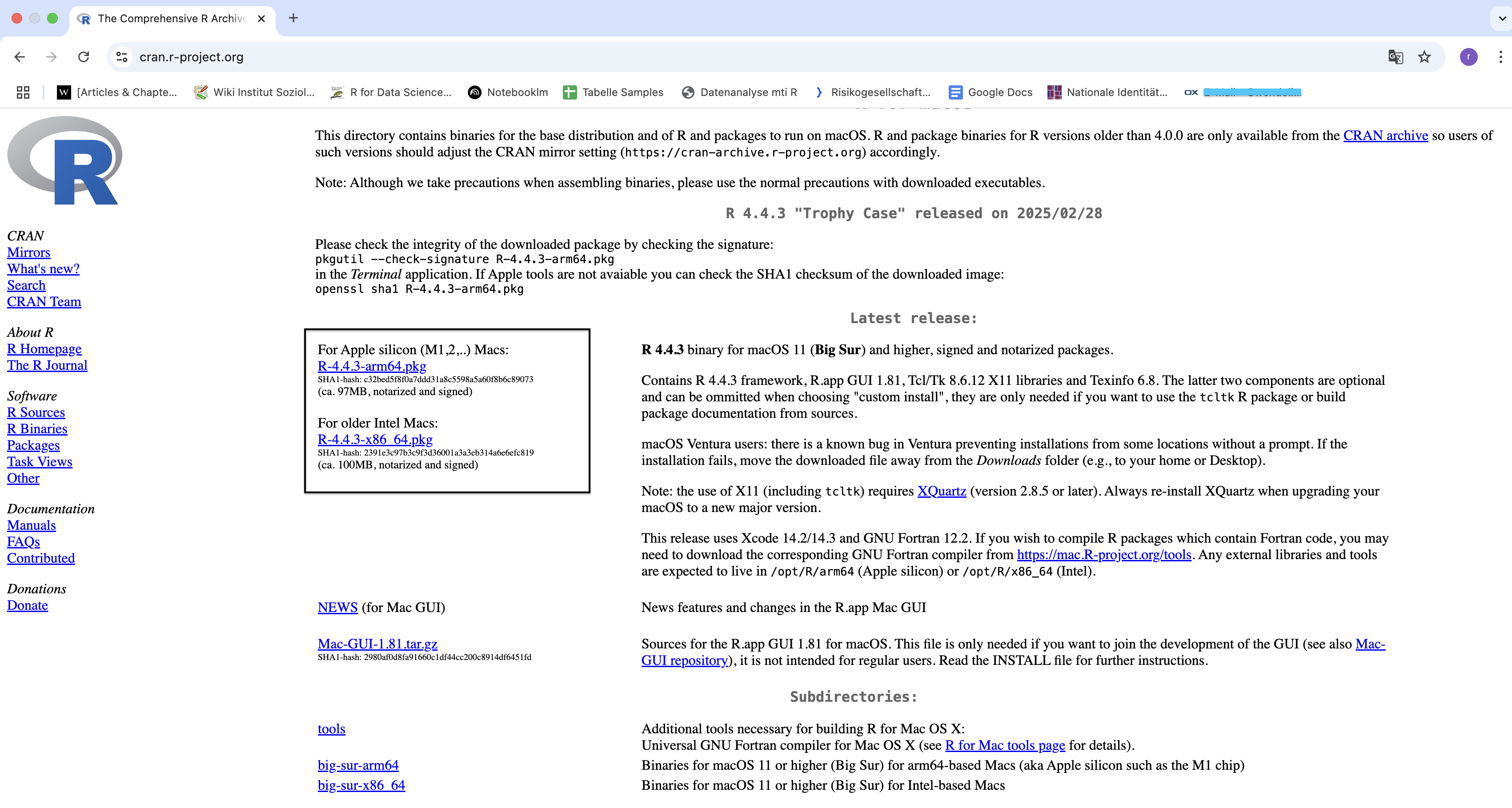Open the Contributed documentation link

[41, 558]
